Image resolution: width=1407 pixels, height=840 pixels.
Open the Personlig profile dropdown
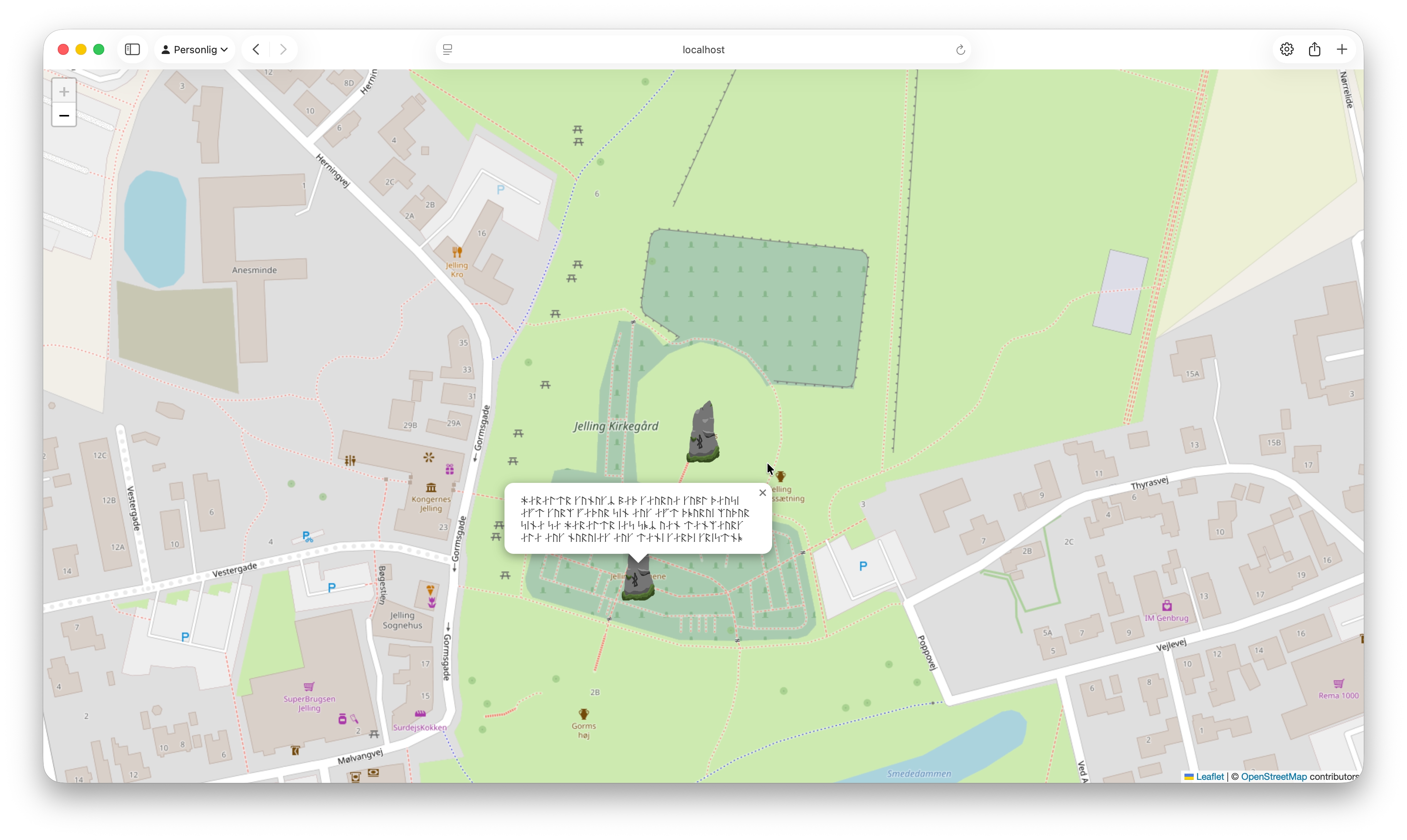point(194,50)
